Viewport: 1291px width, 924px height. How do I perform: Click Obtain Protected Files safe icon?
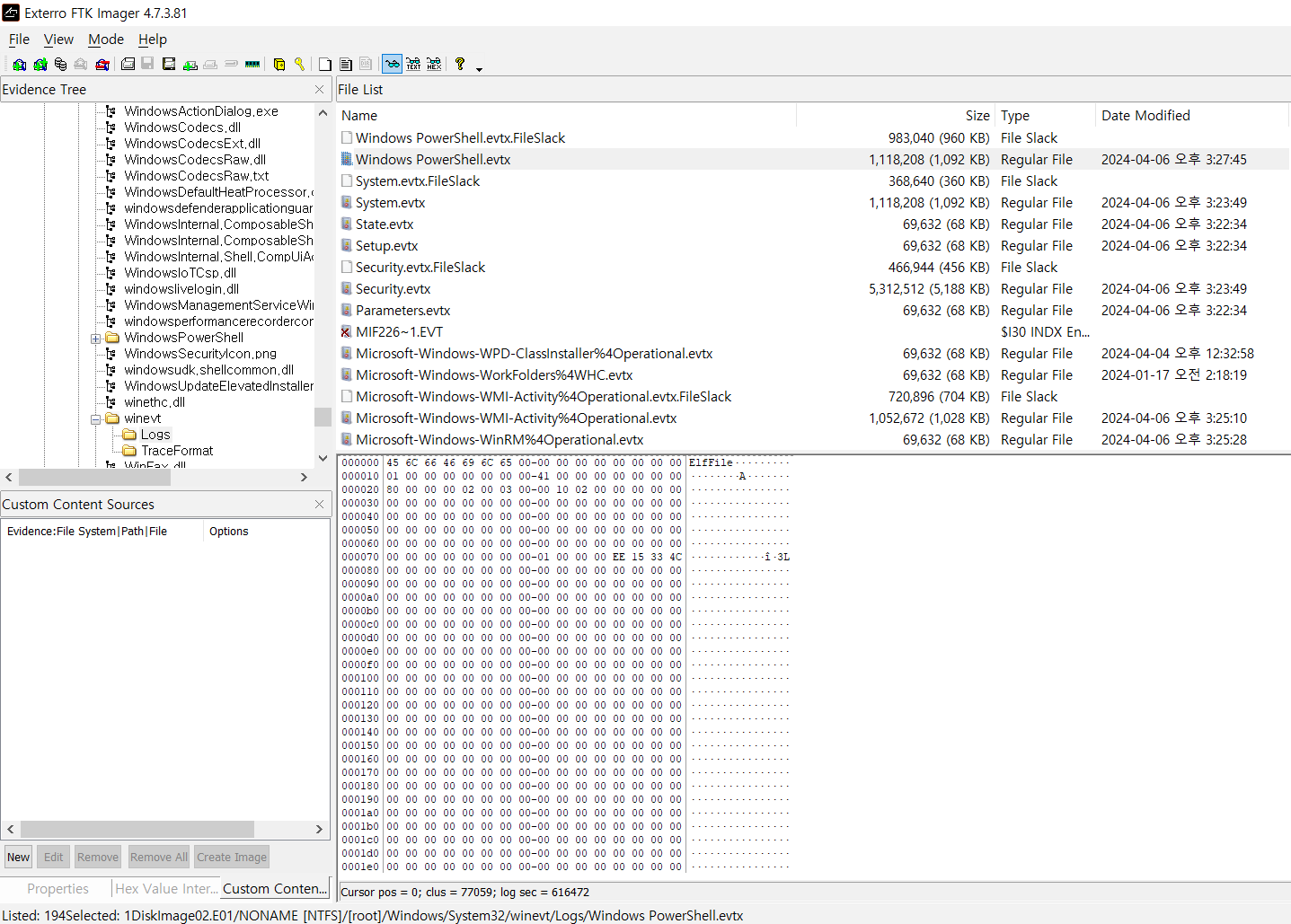pos(279,64)
